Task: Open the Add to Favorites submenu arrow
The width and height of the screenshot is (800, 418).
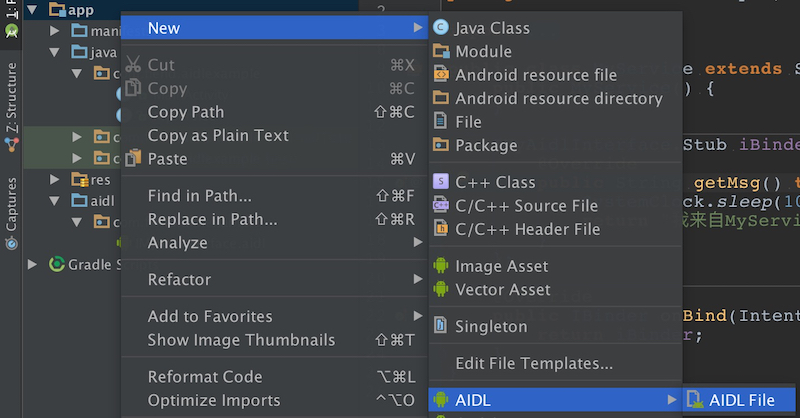Action: (x=418, y=316)
